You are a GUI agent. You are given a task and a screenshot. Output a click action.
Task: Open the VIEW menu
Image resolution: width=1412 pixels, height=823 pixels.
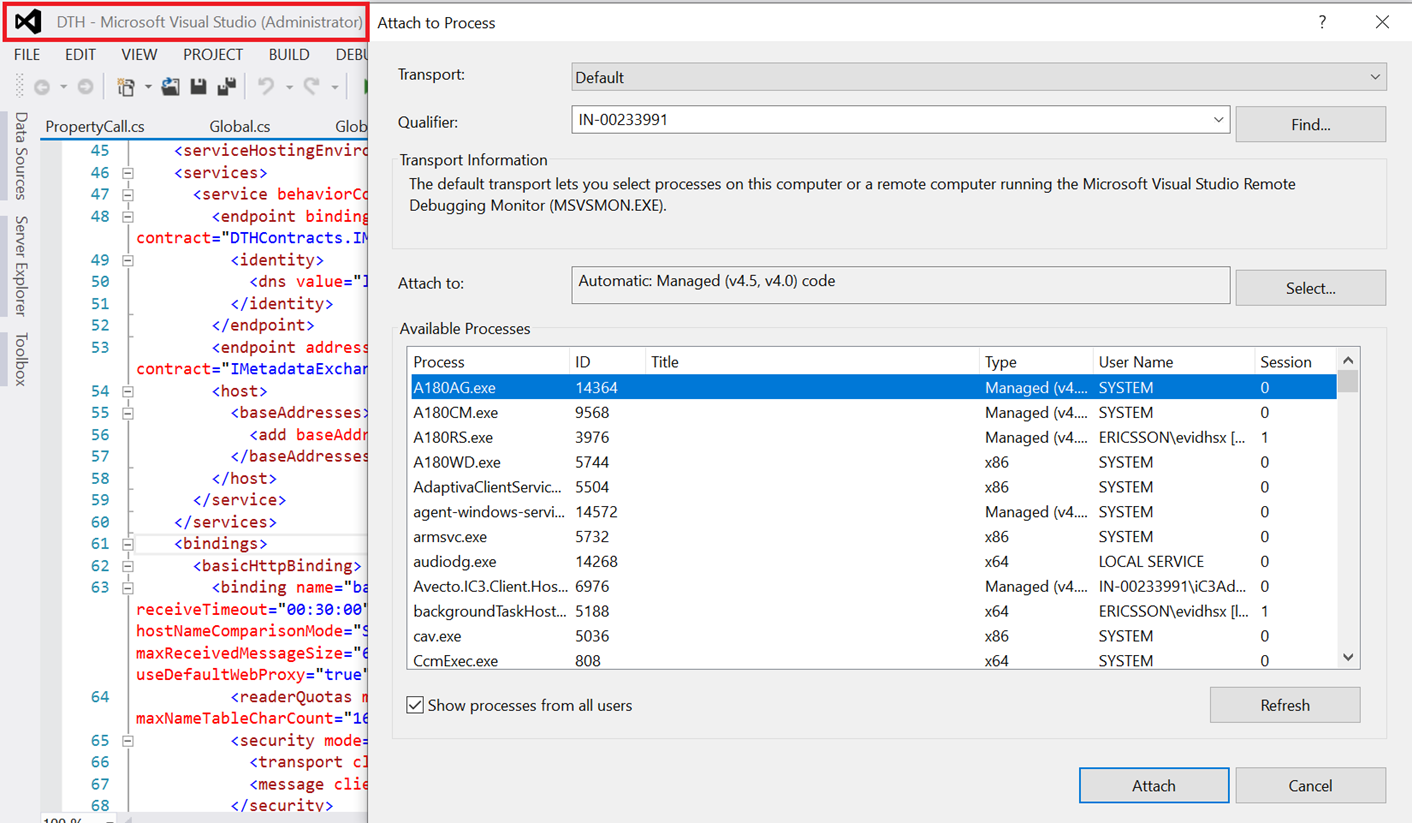tap(140, 55)
